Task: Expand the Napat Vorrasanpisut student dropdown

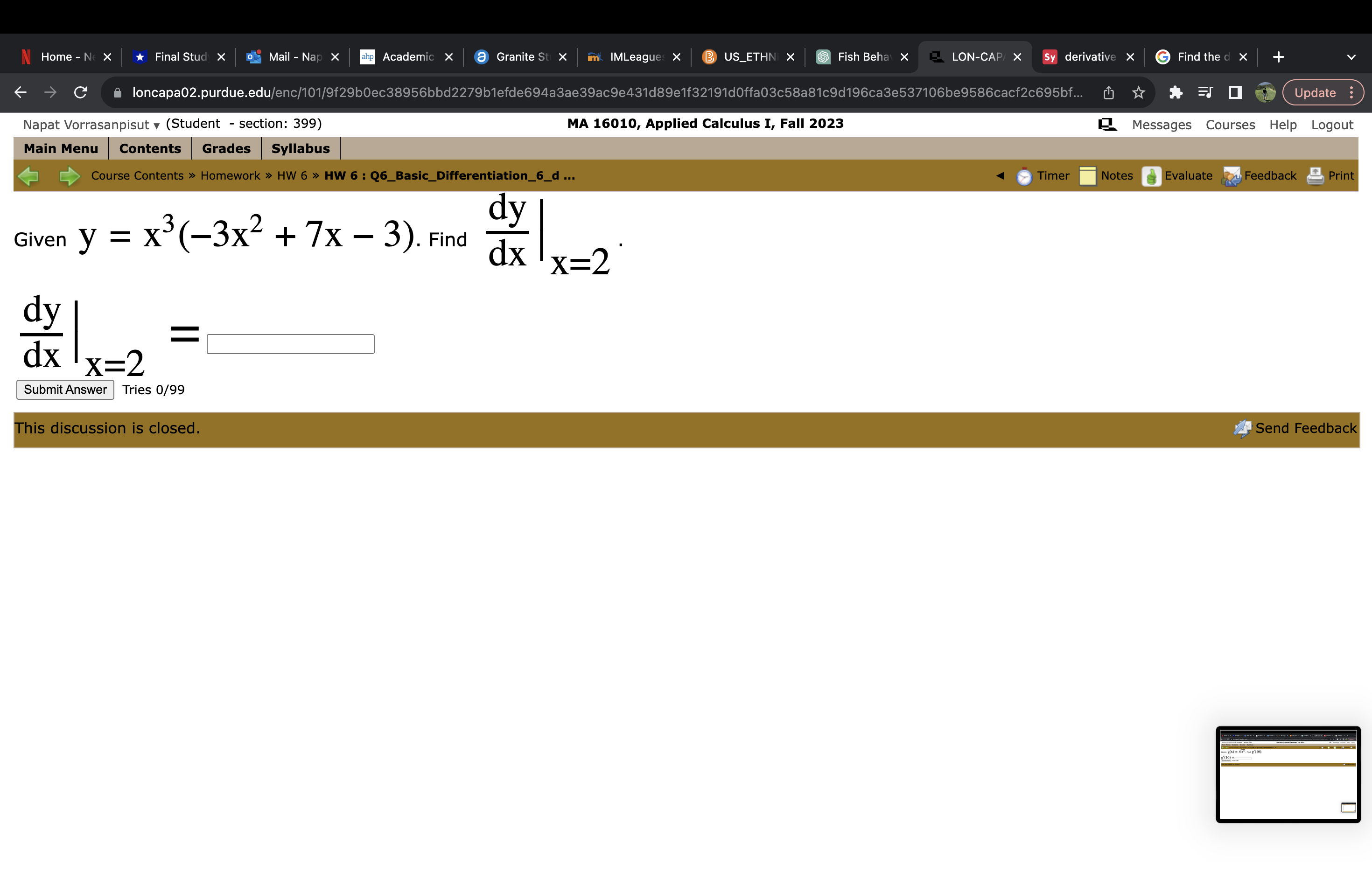Action: [x=155, y=125]
